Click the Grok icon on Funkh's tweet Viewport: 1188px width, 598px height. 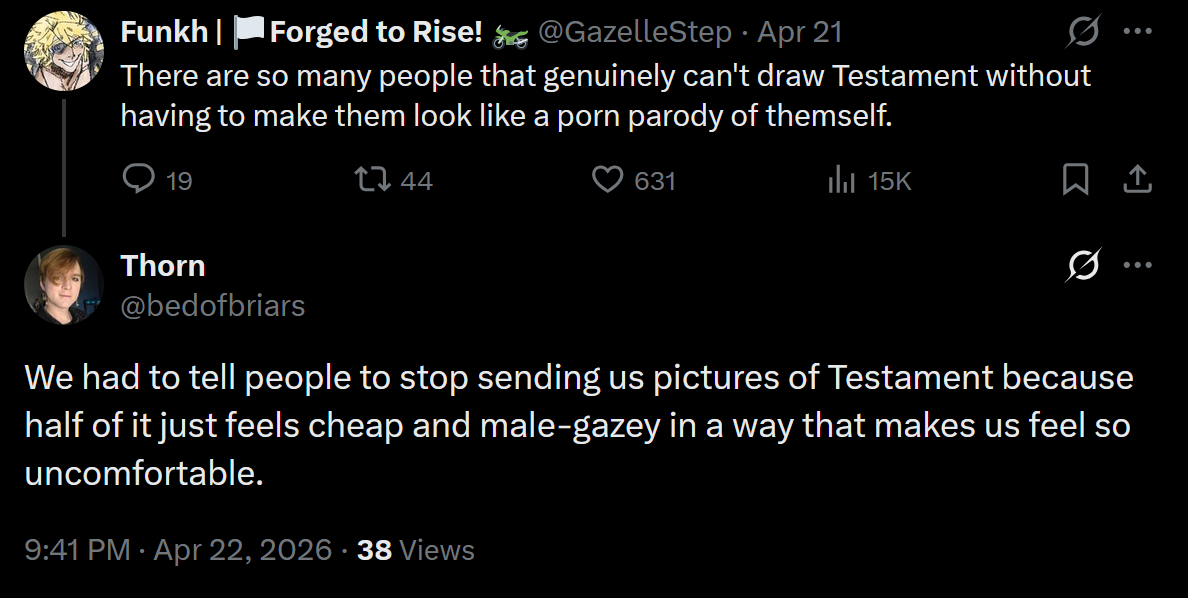pos(1084,33)
